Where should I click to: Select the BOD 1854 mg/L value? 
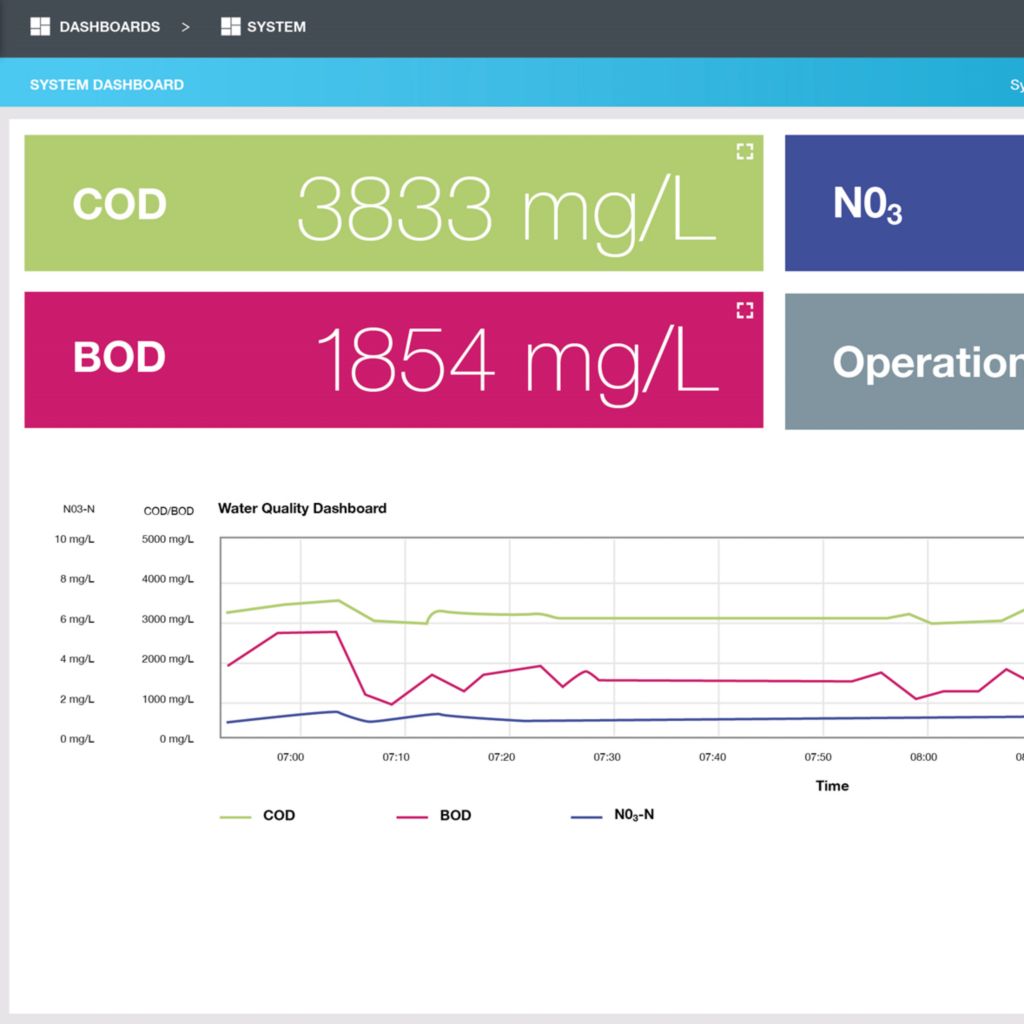(516, 361)
